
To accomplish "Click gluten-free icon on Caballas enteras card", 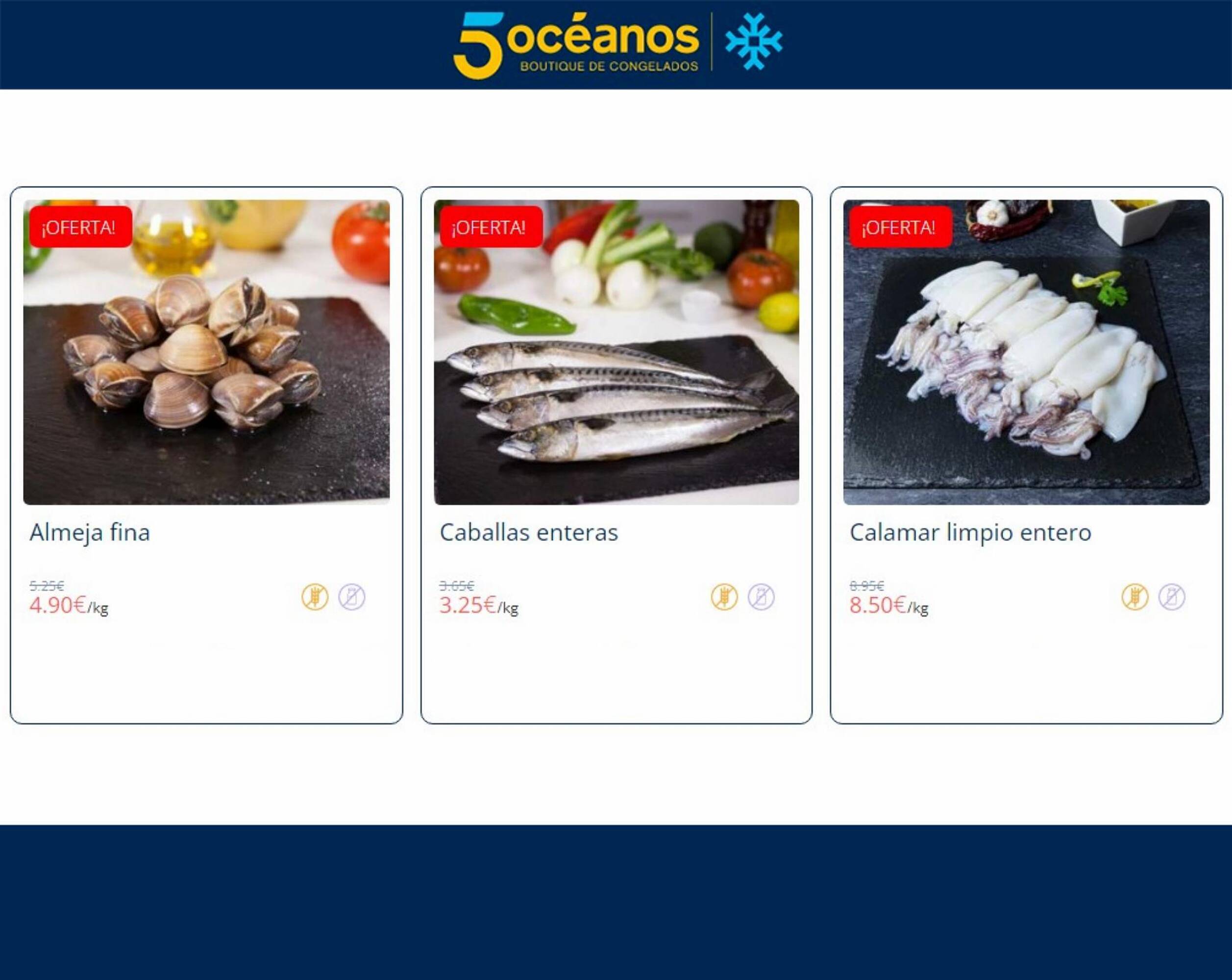I will point(724,597).
